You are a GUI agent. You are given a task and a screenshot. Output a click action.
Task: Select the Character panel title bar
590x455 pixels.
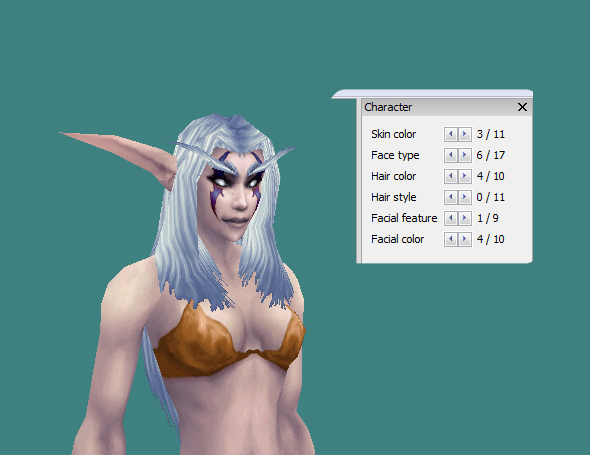coord(446,107)
